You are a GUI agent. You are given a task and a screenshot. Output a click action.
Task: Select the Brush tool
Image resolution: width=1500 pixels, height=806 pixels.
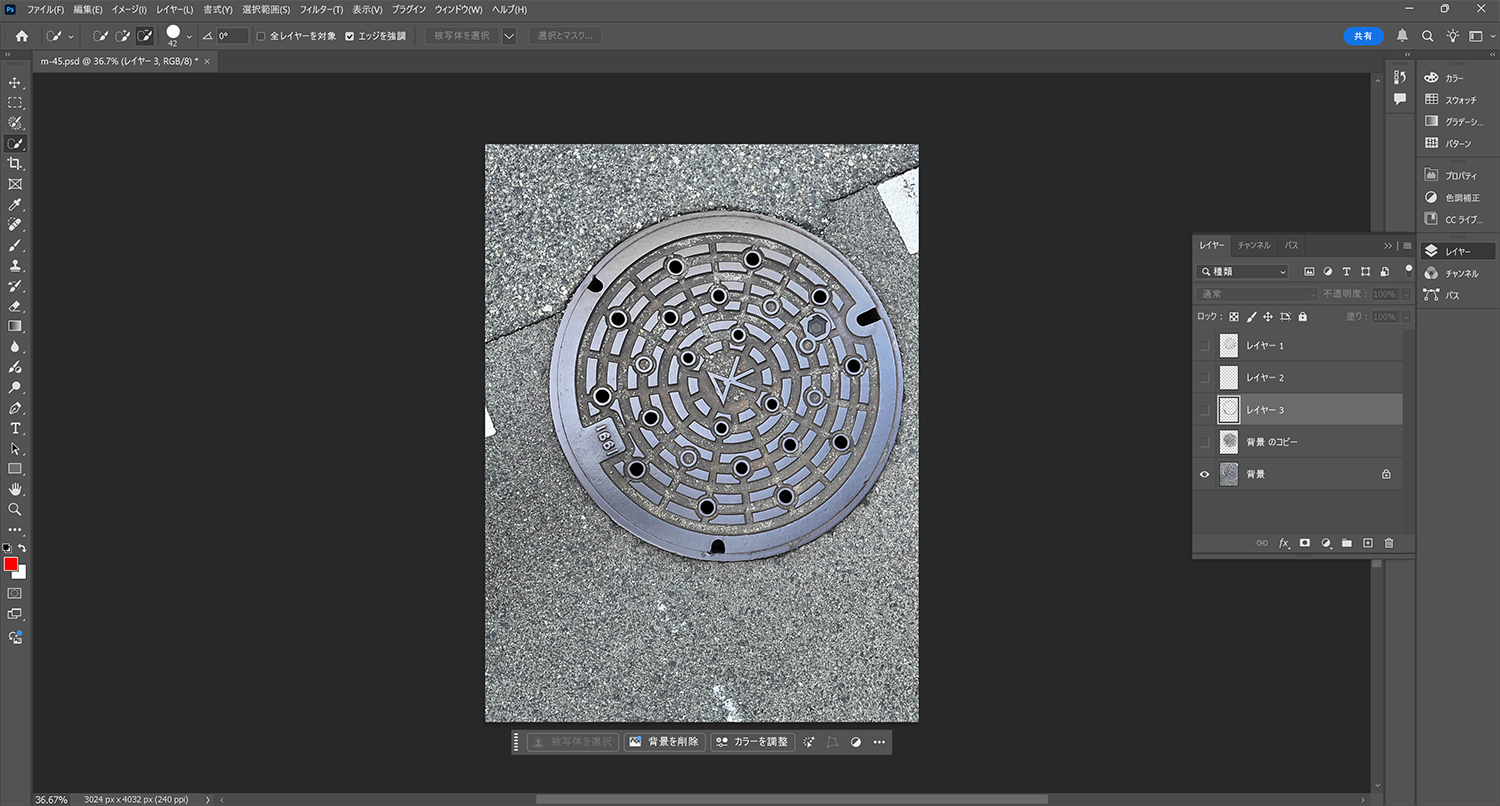[x=15, y=245]
